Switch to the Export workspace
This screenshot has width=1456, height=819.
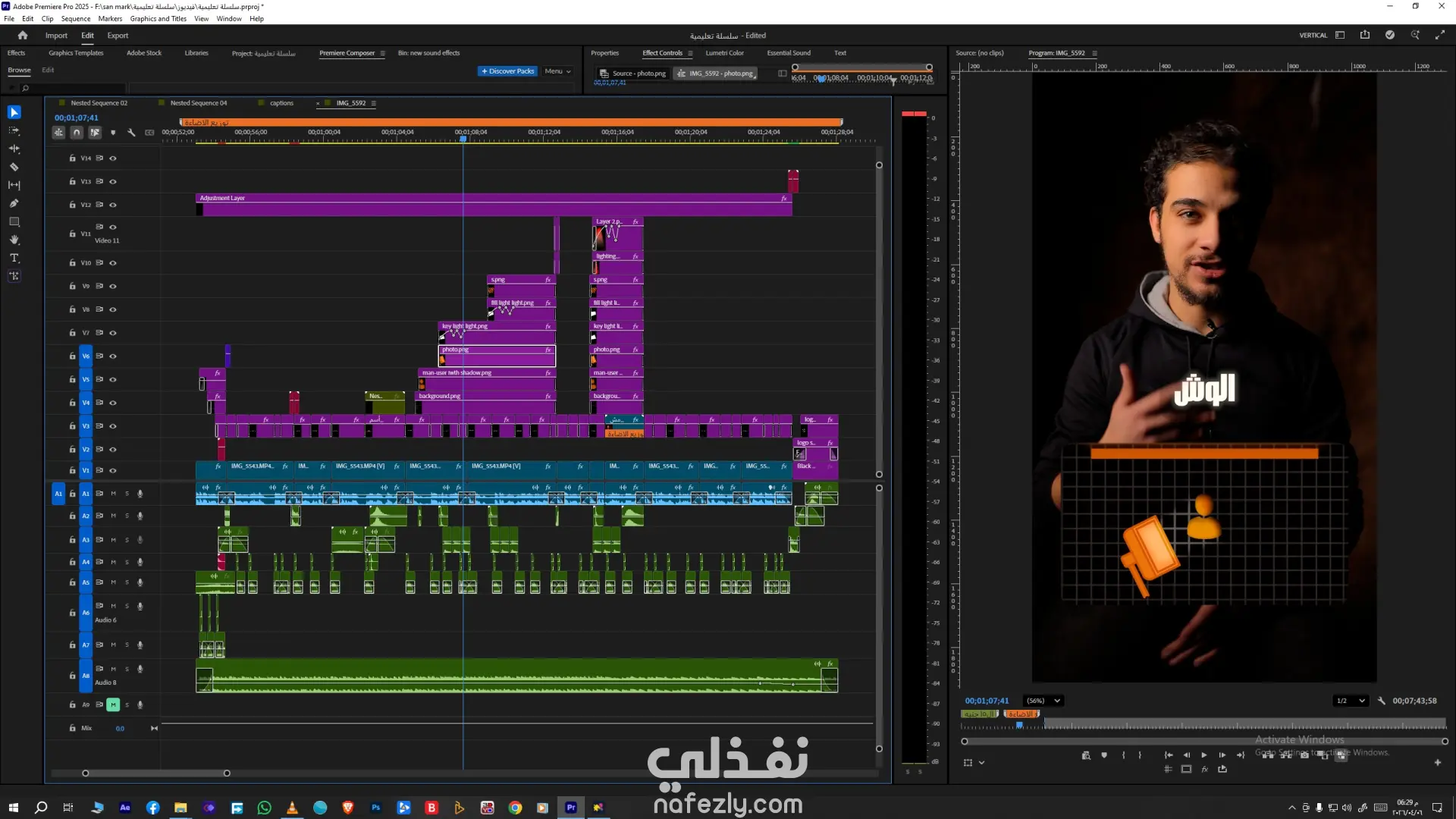click(x=118, y=36)
